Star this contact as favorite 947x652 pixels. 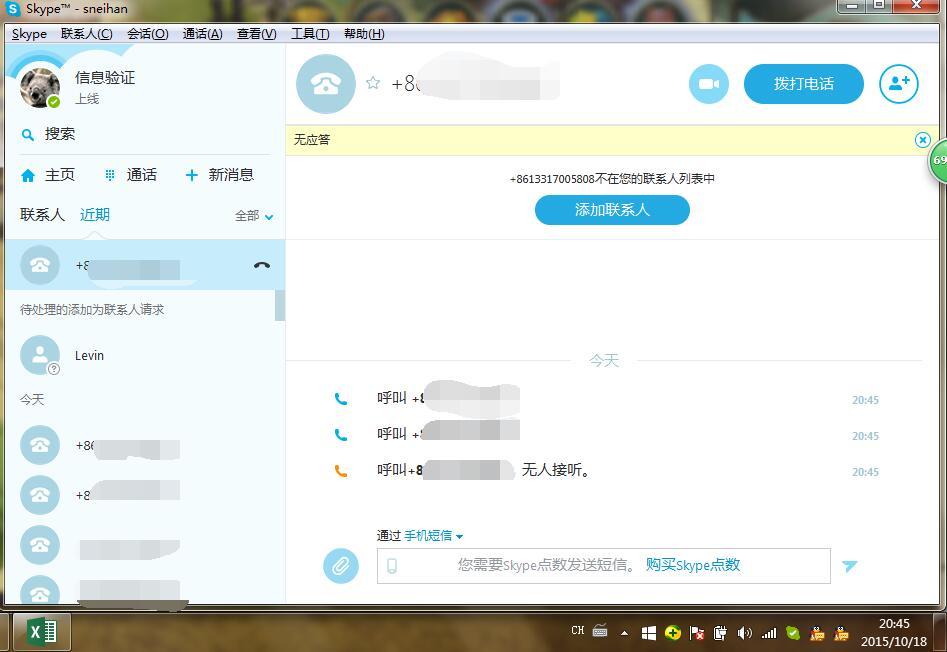[373, 83]
